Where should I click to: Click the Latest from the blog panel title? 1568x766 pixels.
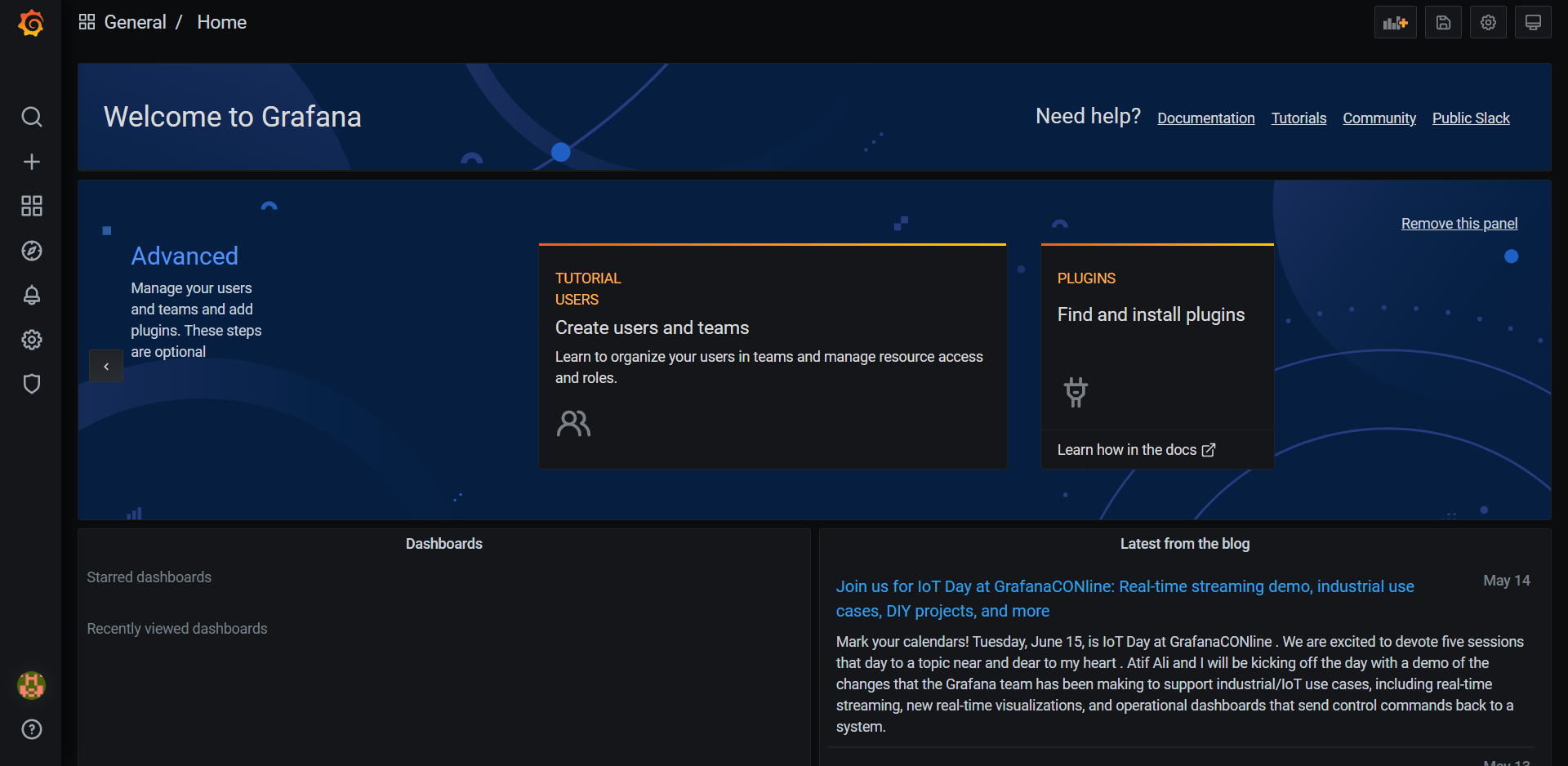[1185, 544]
